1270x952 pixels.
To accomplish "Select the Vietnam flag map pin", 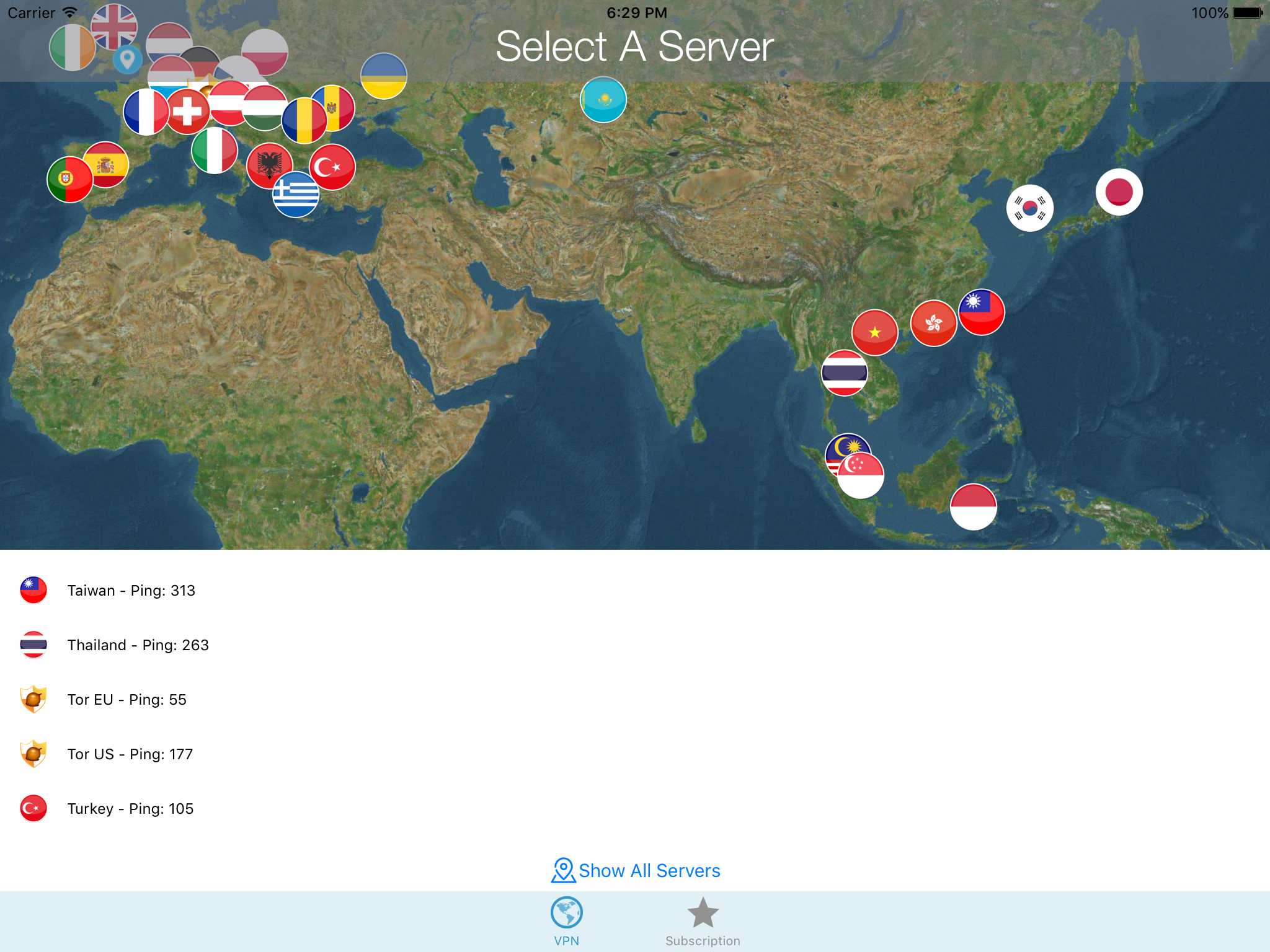I will [874, 333].
